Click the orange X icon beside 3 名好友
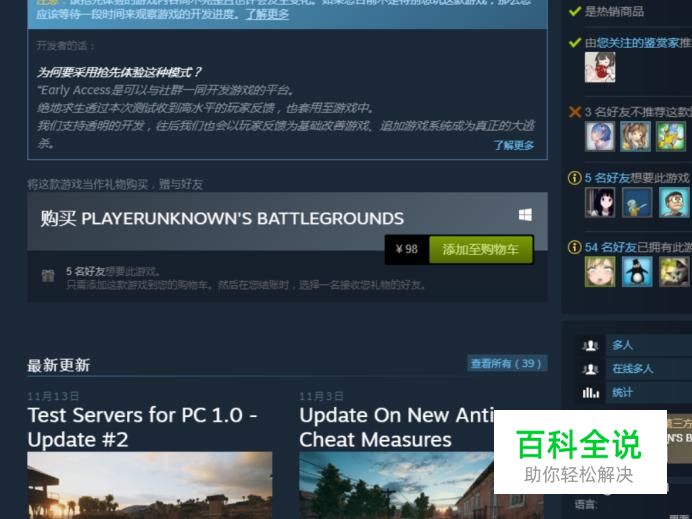Screen dimensions: 692x519 click(575, 112)
